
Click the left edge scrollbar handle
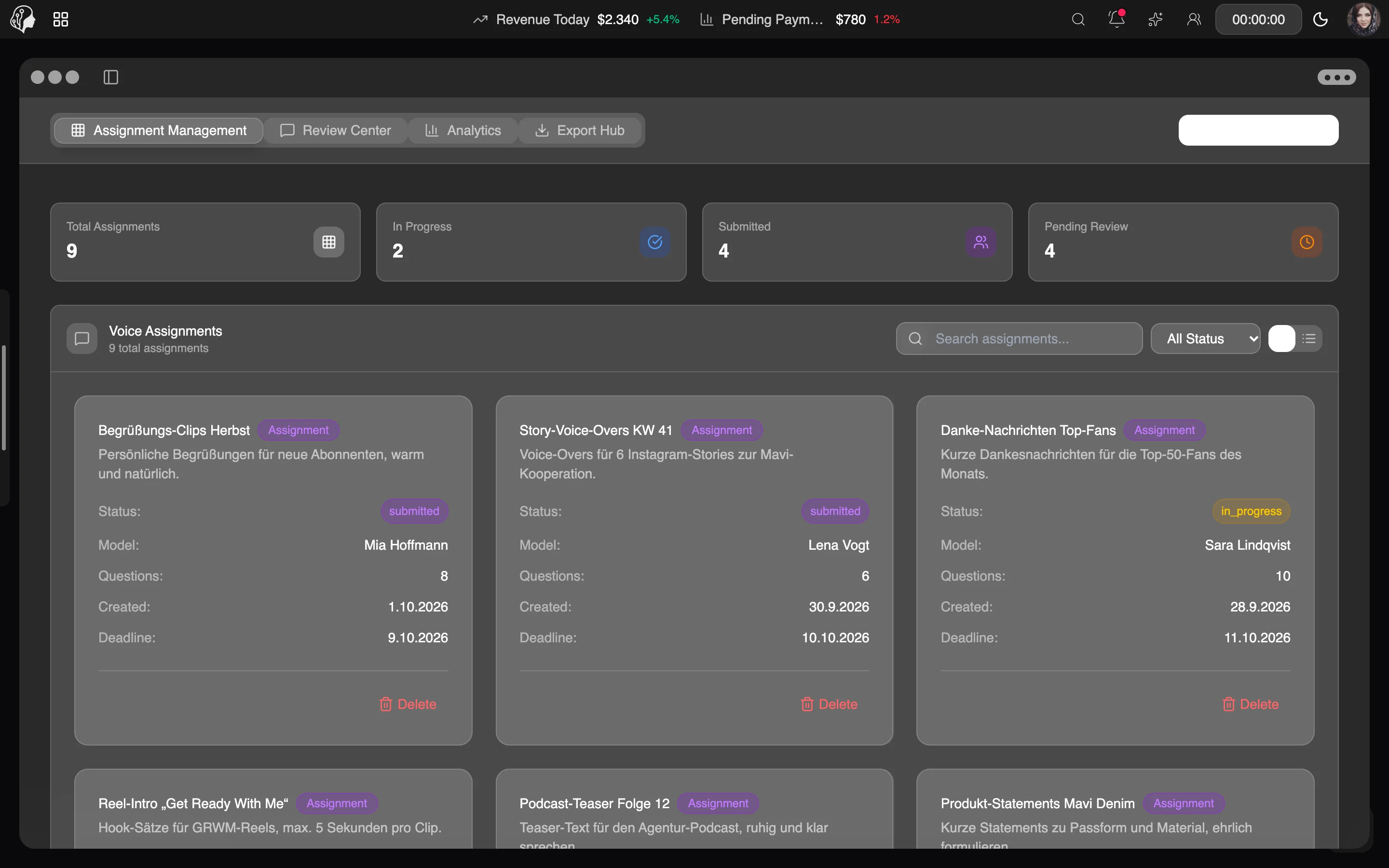pos(4,398)
